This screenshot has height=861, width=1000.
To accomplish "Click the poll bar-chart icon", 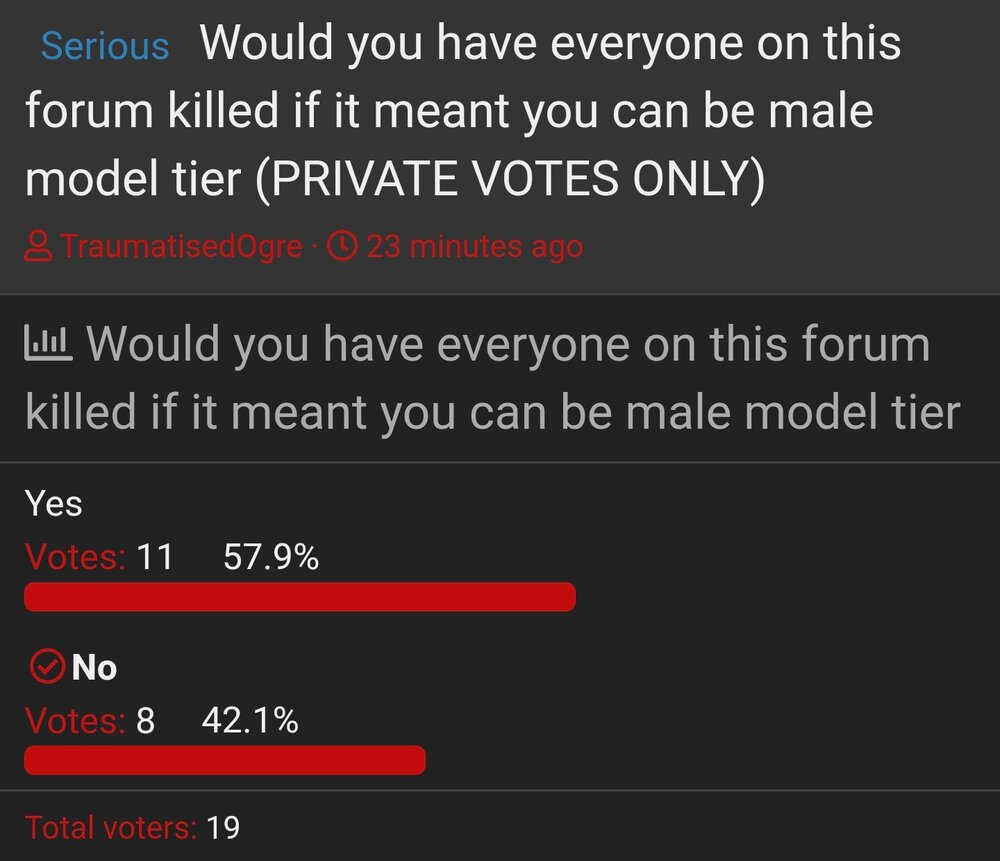I will 48,342.
